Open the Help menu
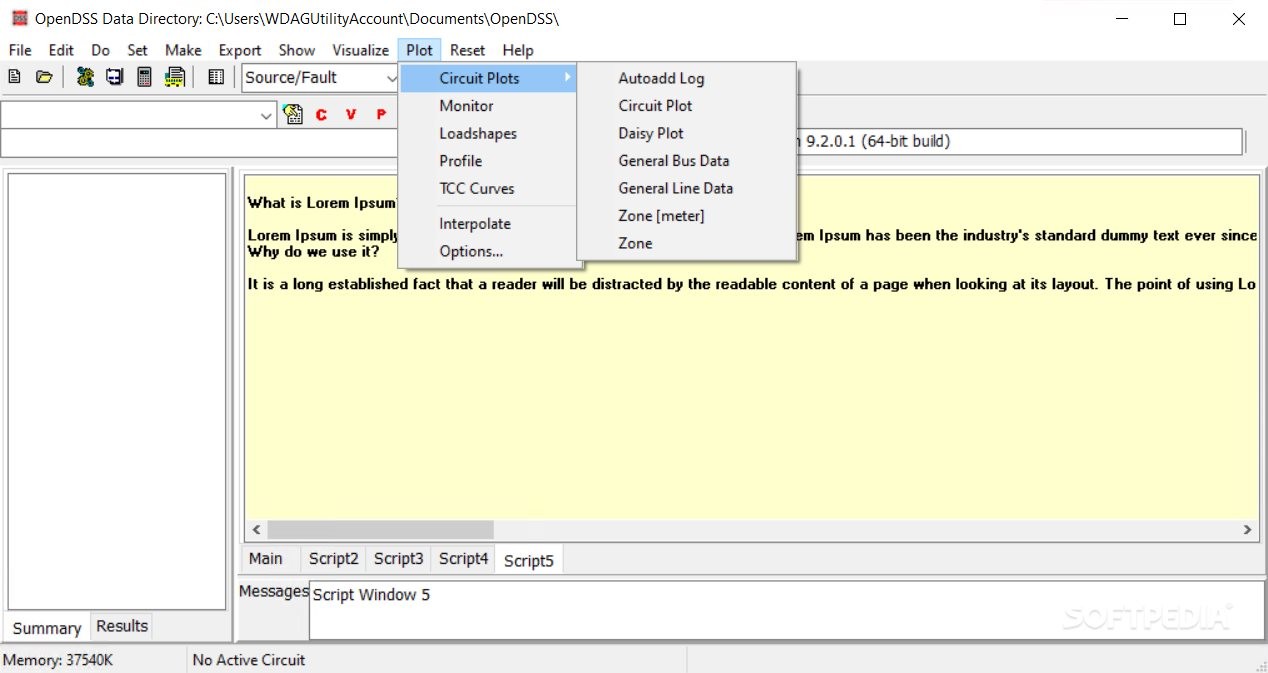1268x673 pixels. tap(518, 50)
